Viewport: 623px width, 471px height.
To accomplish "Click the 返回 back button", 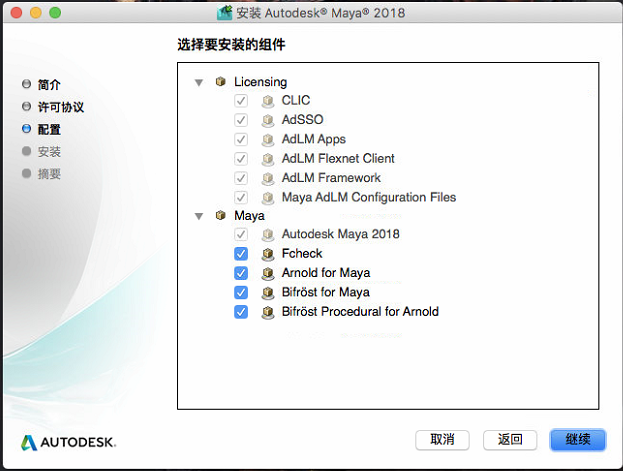I will [x=510, y=440].
